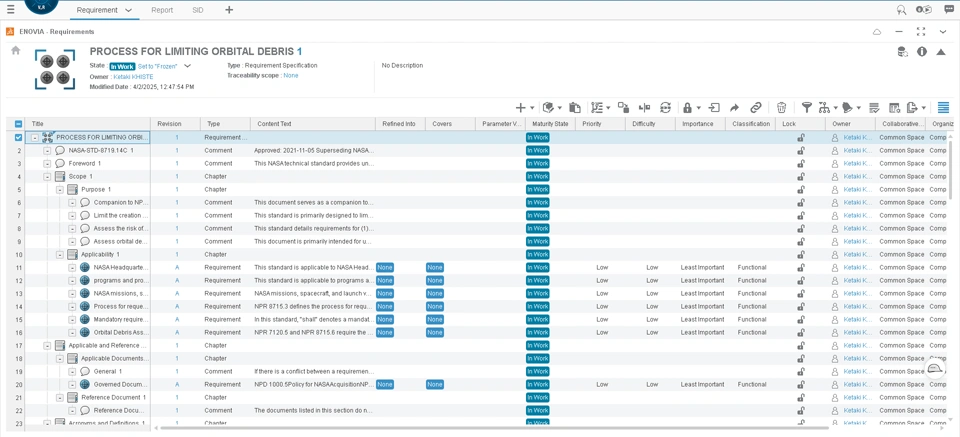The height and width of the screenshot is (437, 960).
Task: Click the 3DEXPERIENCE compass logo
Action: point(42,6)
